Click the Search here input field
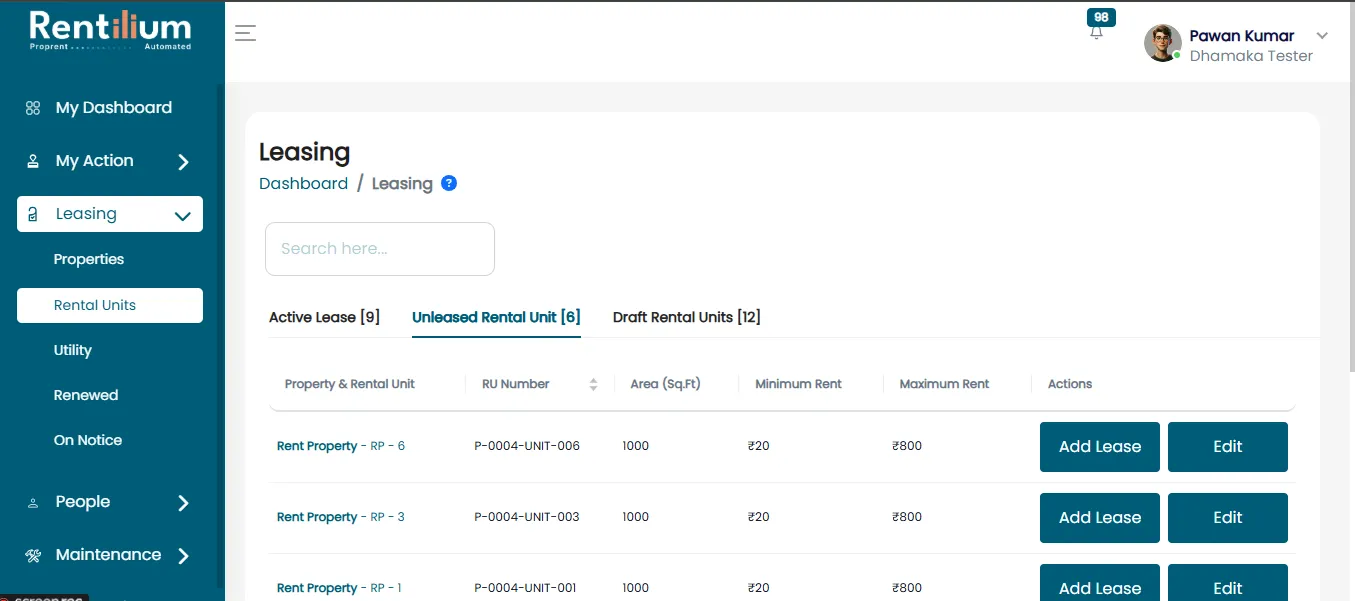The height and width of the screenshot is (601, 1355). point(380,249)
